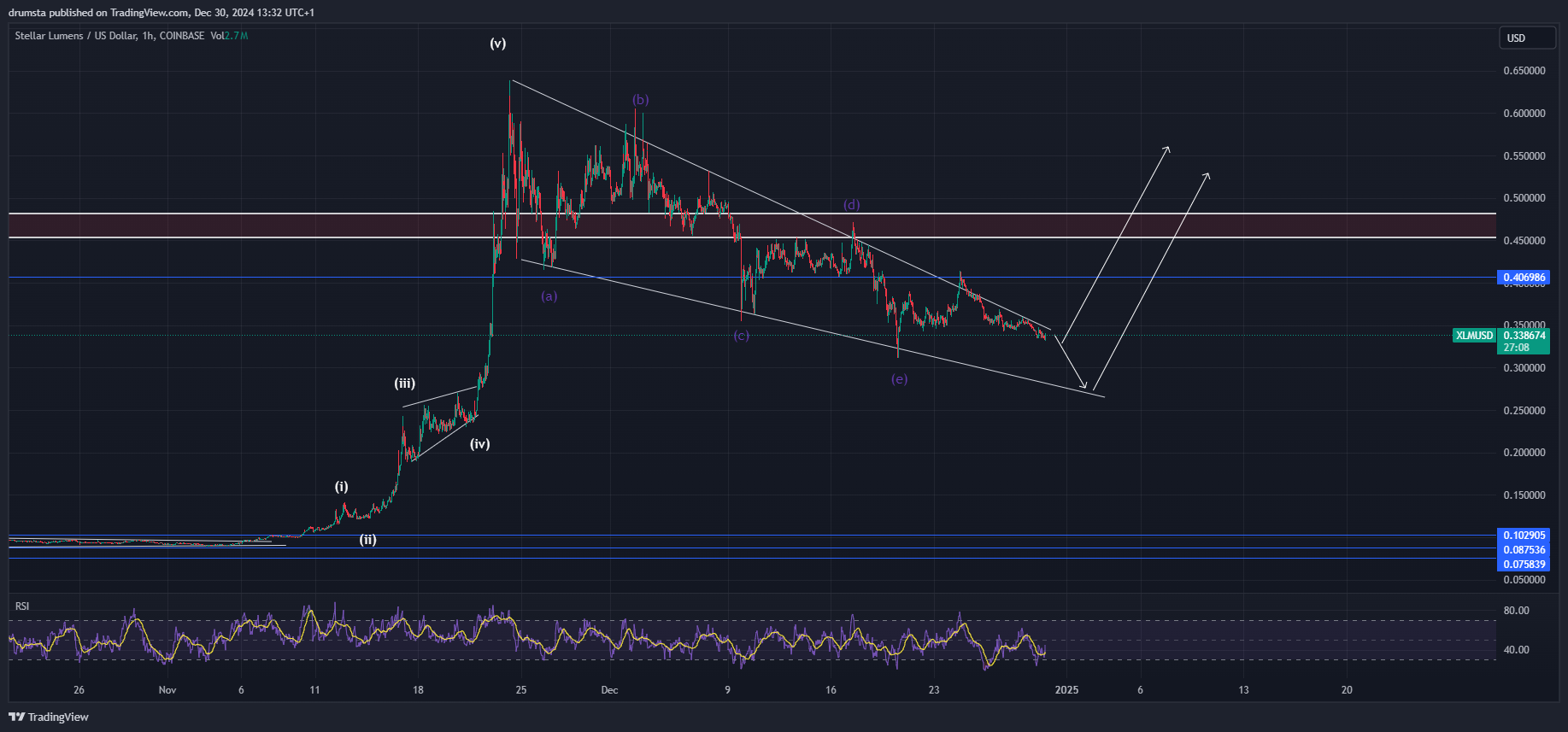
Task: Select the wave (iii) label
Action: 404,384
